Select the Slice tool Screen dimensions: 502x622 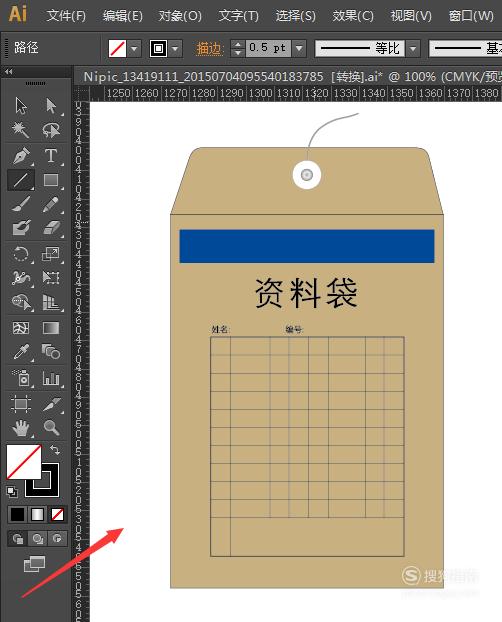(51, 403)
